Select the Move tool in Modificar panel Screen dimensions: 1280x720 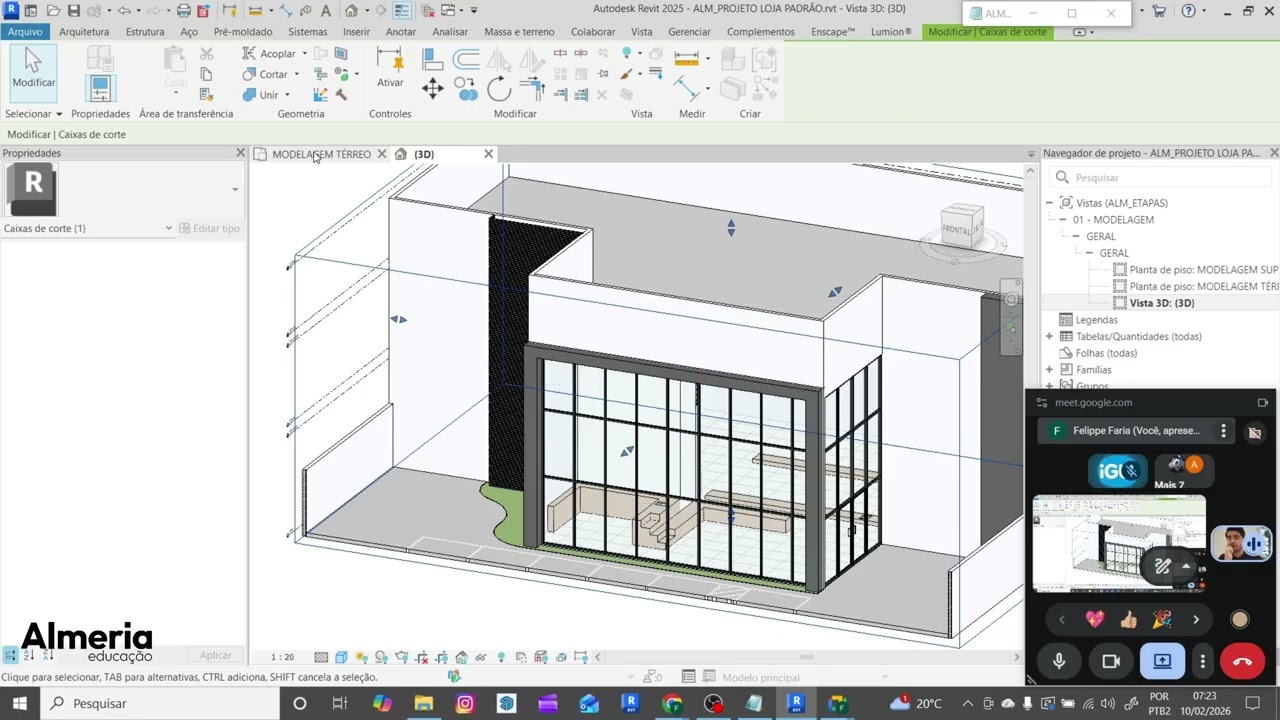click(432, 89)
